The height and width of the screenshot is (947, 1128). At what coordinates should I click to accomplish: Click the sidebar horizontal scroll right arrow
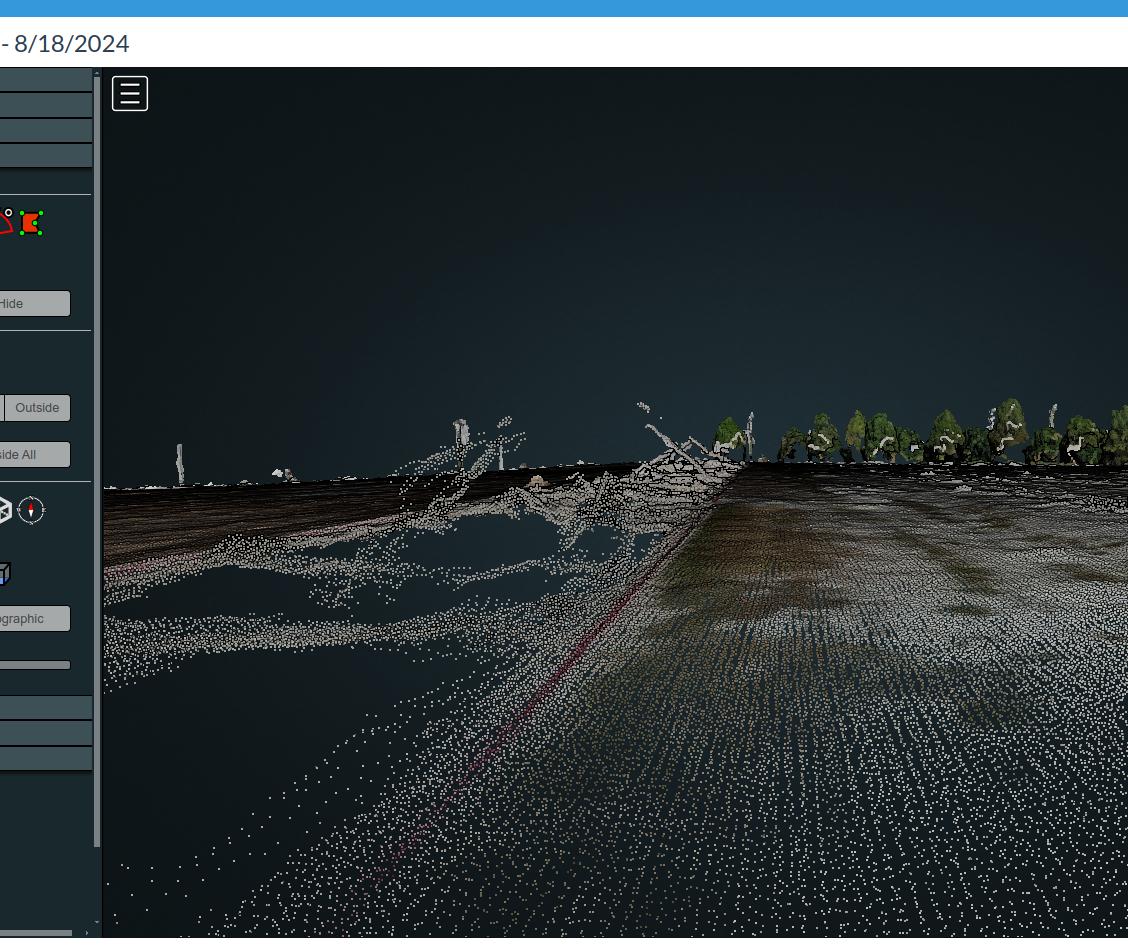click(87, 933)
